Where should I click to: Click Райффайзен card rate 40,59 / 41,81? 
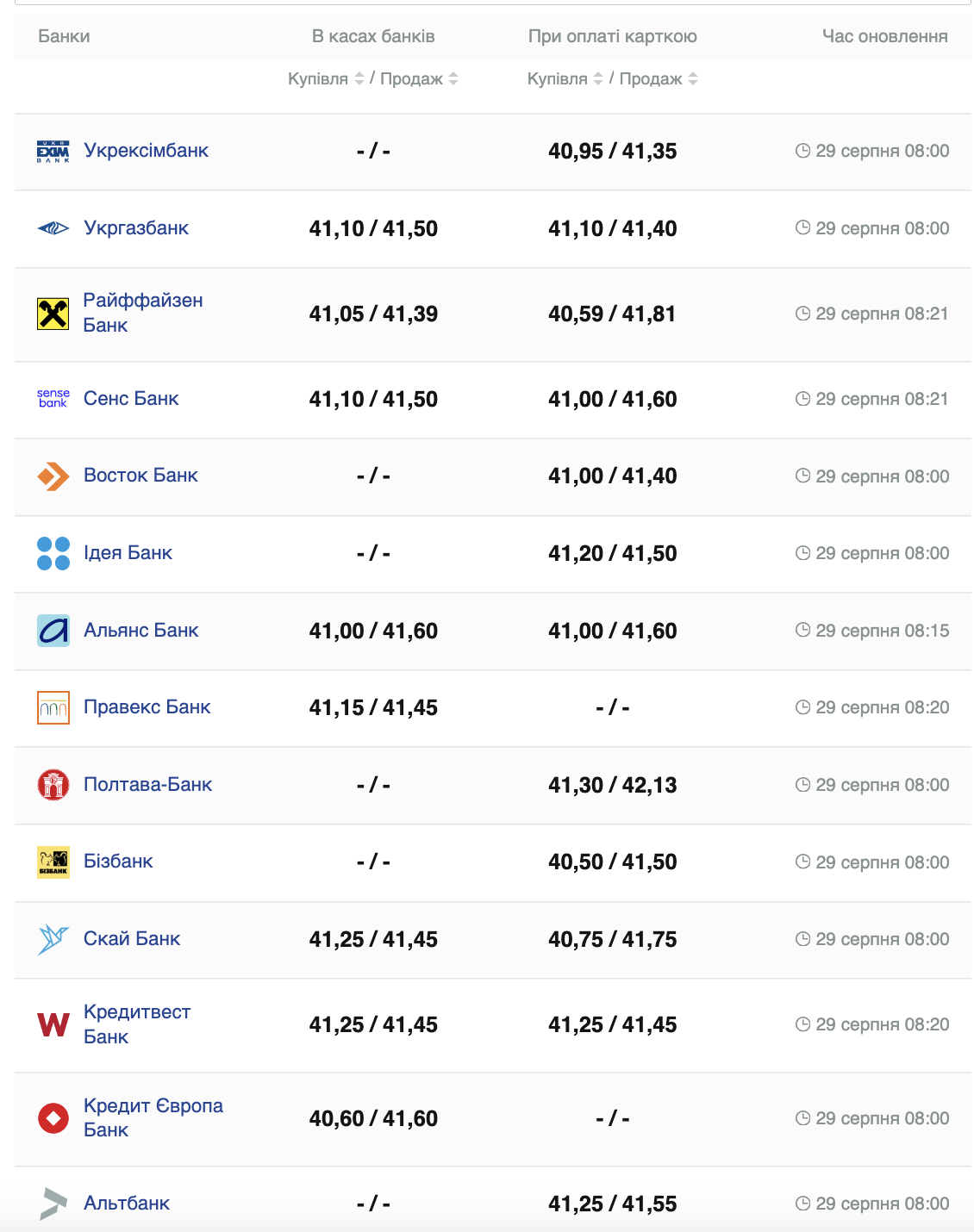pos(612,314)
